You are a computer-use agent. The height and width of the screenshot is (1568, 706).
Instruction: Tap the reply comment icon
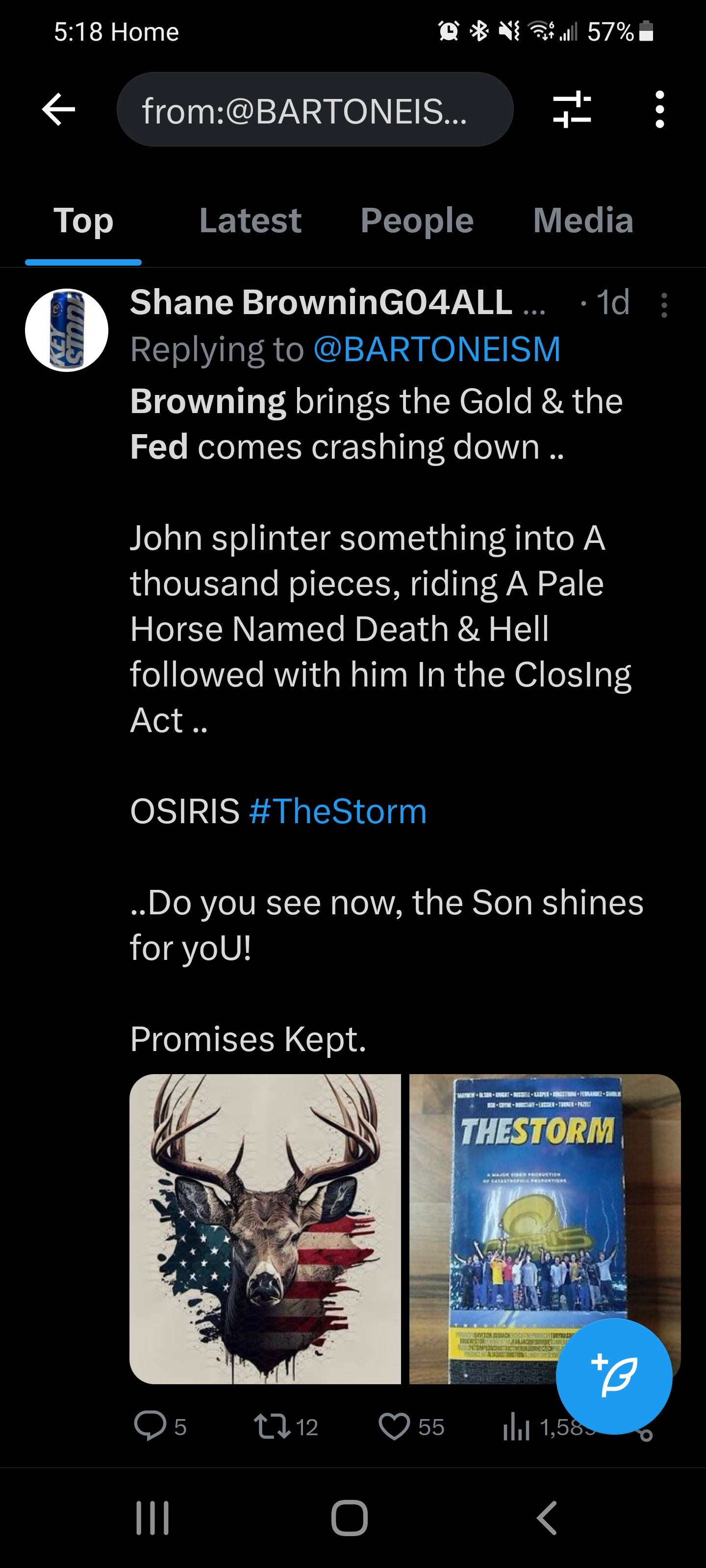point(150,1426)
